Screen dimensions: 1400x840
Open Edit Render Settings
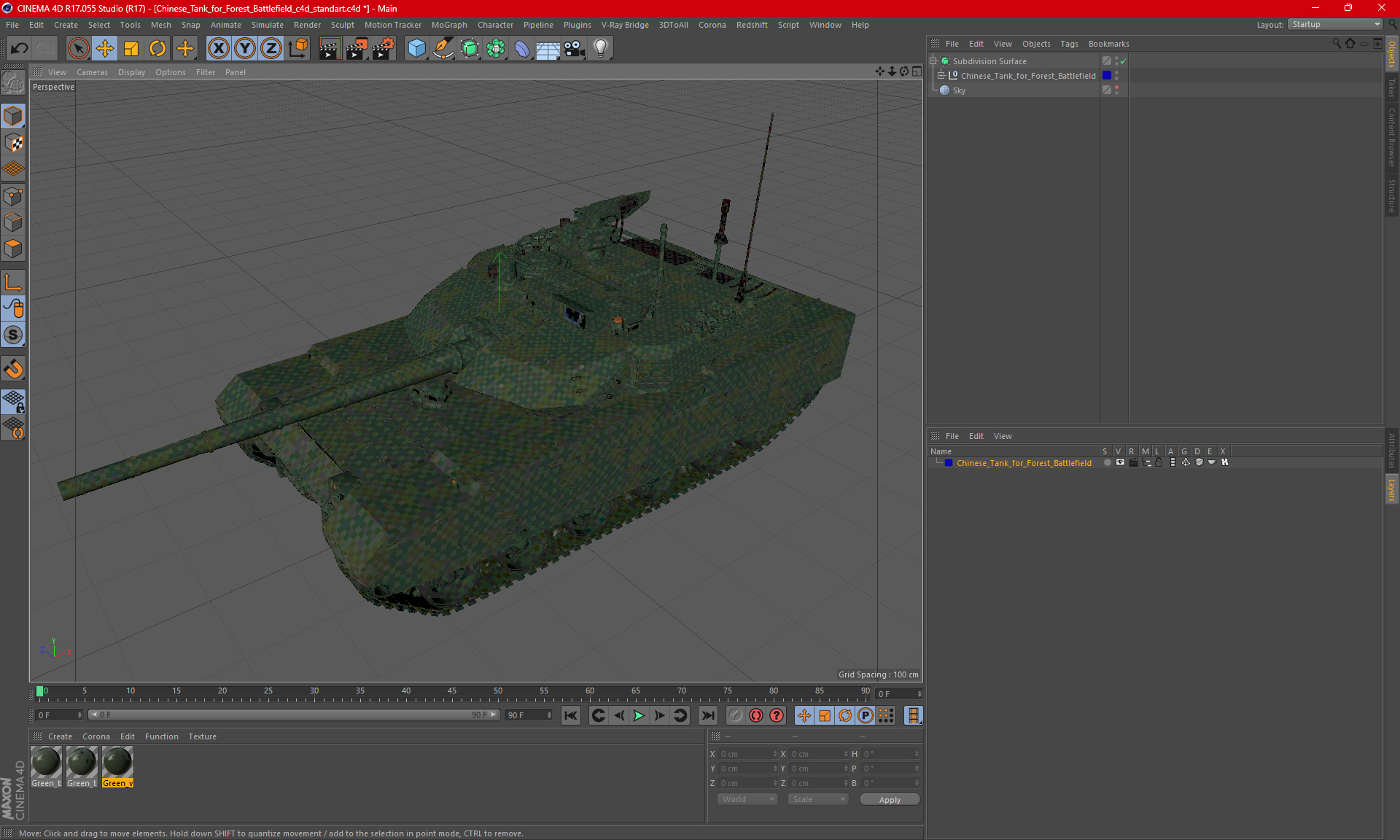click(x=384, y=49)
